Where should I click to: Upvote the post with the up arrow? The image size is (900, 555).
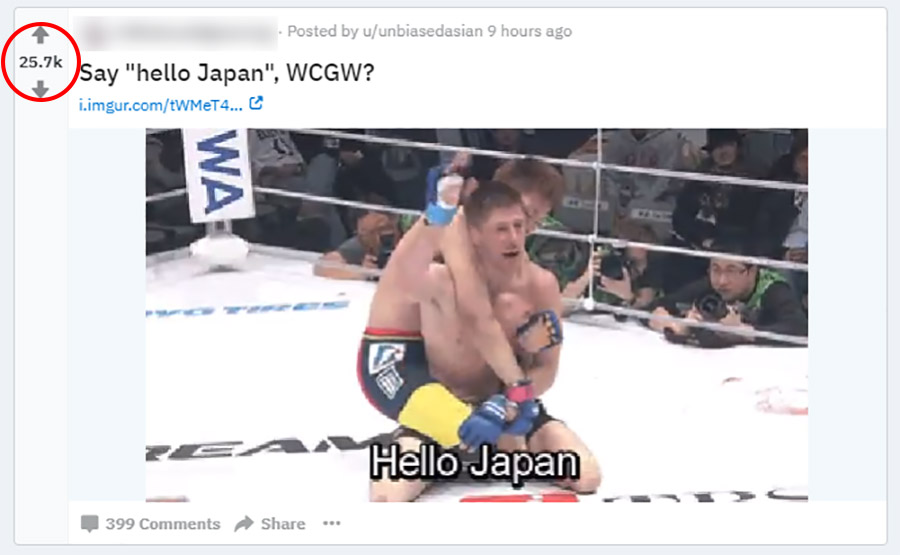[40, 36]
